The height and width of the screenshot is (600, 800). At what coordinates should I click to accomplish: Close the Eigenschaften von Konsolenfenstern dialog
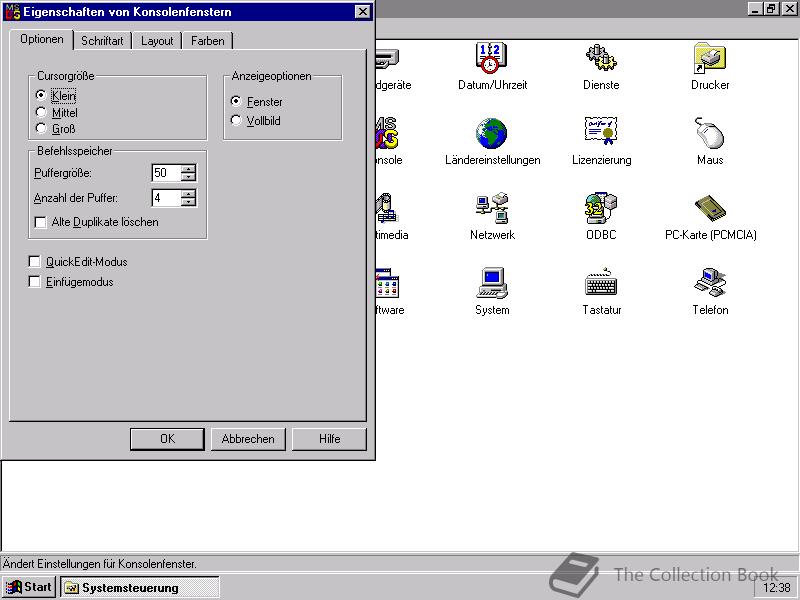point(362,12)
